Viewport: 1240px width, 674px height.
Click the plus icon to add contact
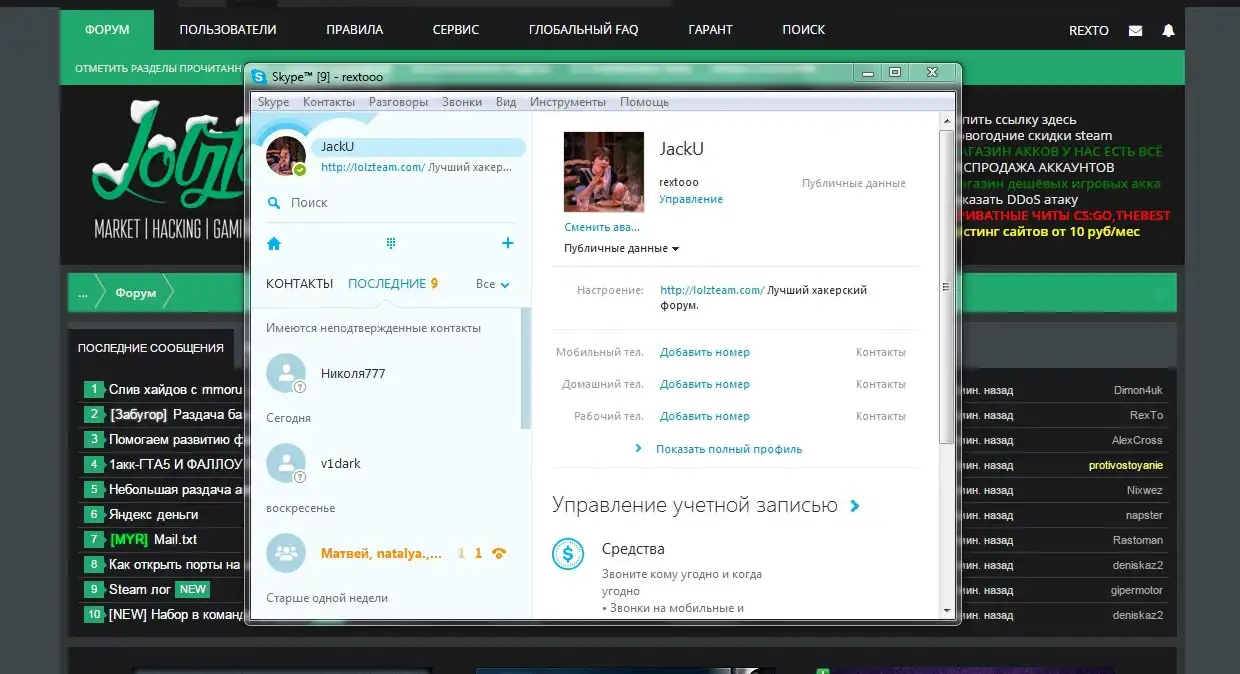click(507, 243)
